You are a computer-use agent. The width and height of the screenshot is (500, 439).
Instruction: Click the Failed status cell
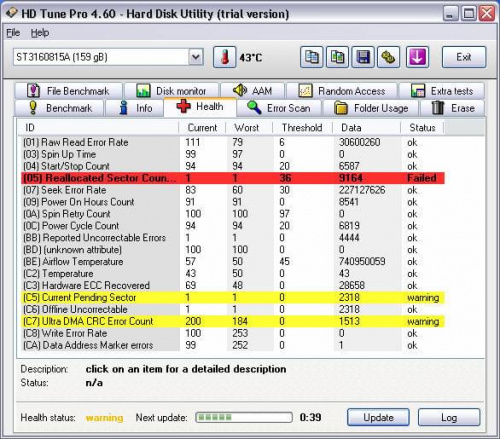click(x=422, y=178)
